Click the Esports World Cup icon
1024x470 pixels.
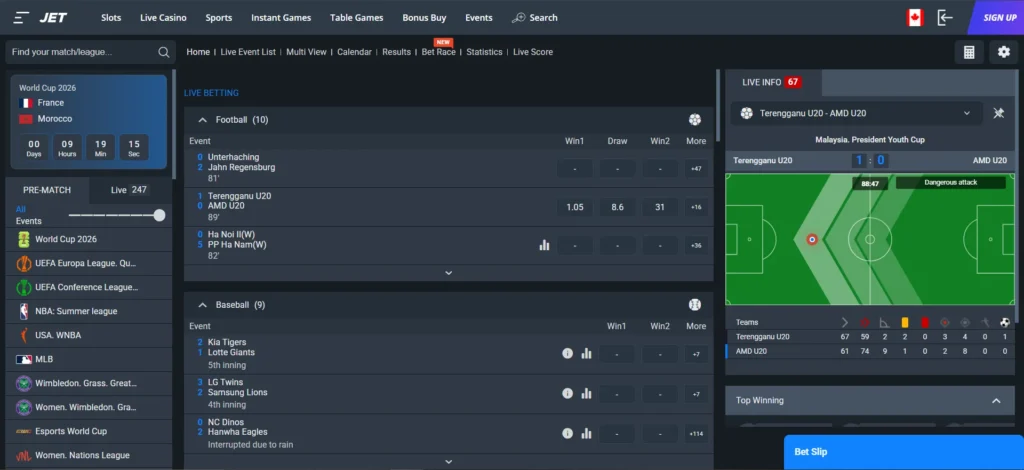24,431
